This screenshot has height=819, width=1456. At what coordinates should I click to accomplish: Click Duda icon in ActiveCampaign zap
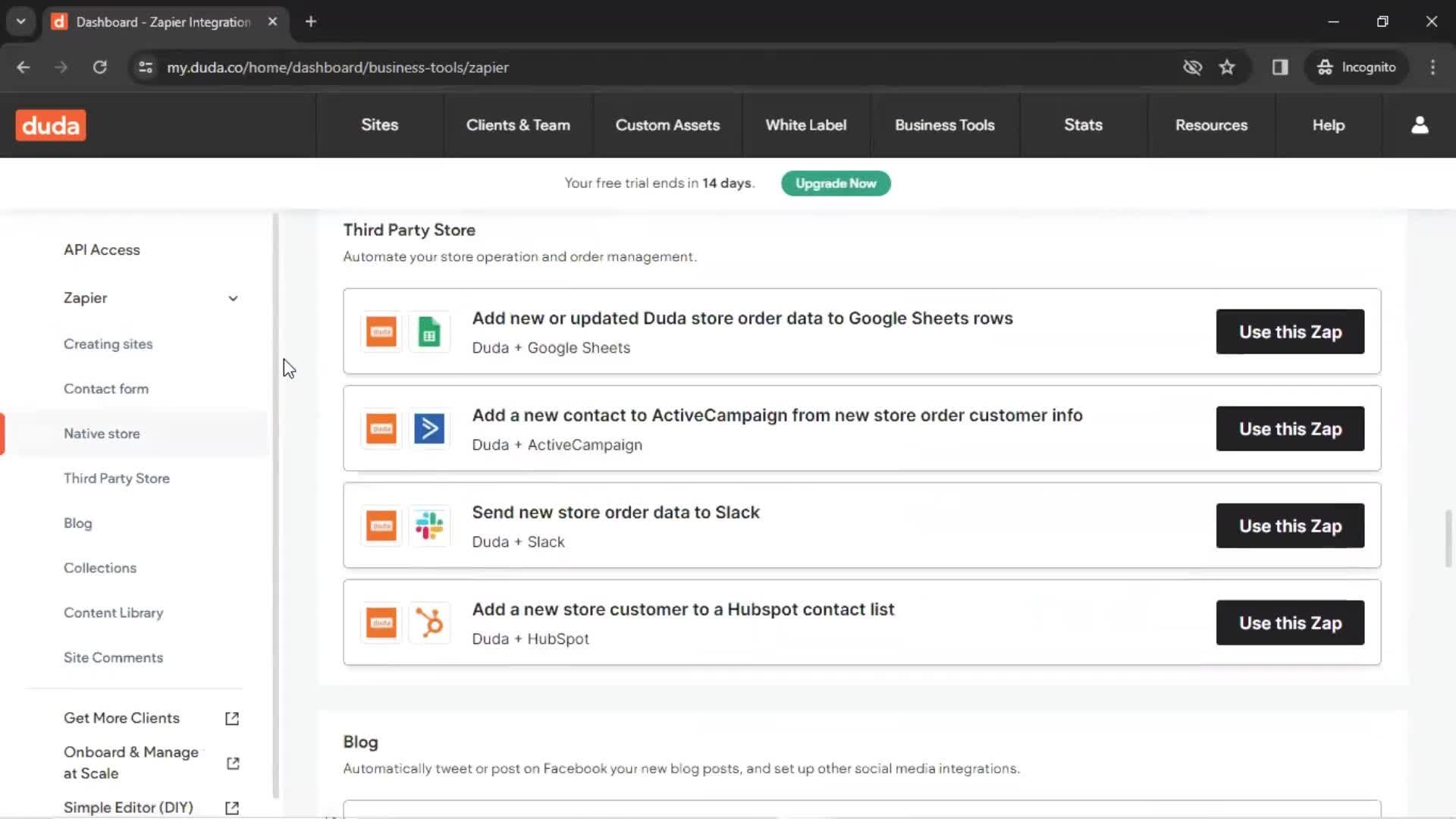coord(381,429)
